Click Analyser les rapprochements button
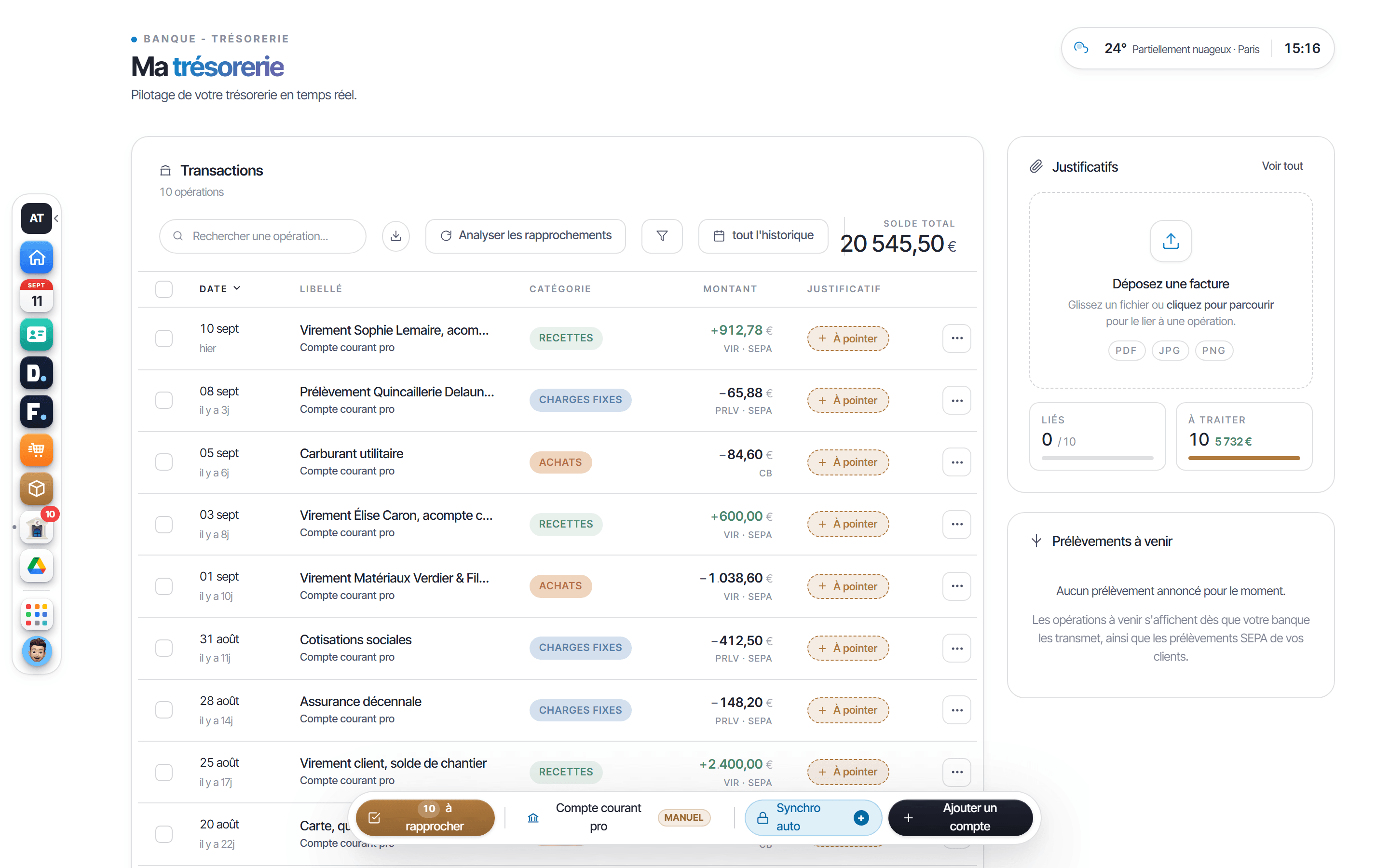The image size is (1389, 868). coord(525,236)
